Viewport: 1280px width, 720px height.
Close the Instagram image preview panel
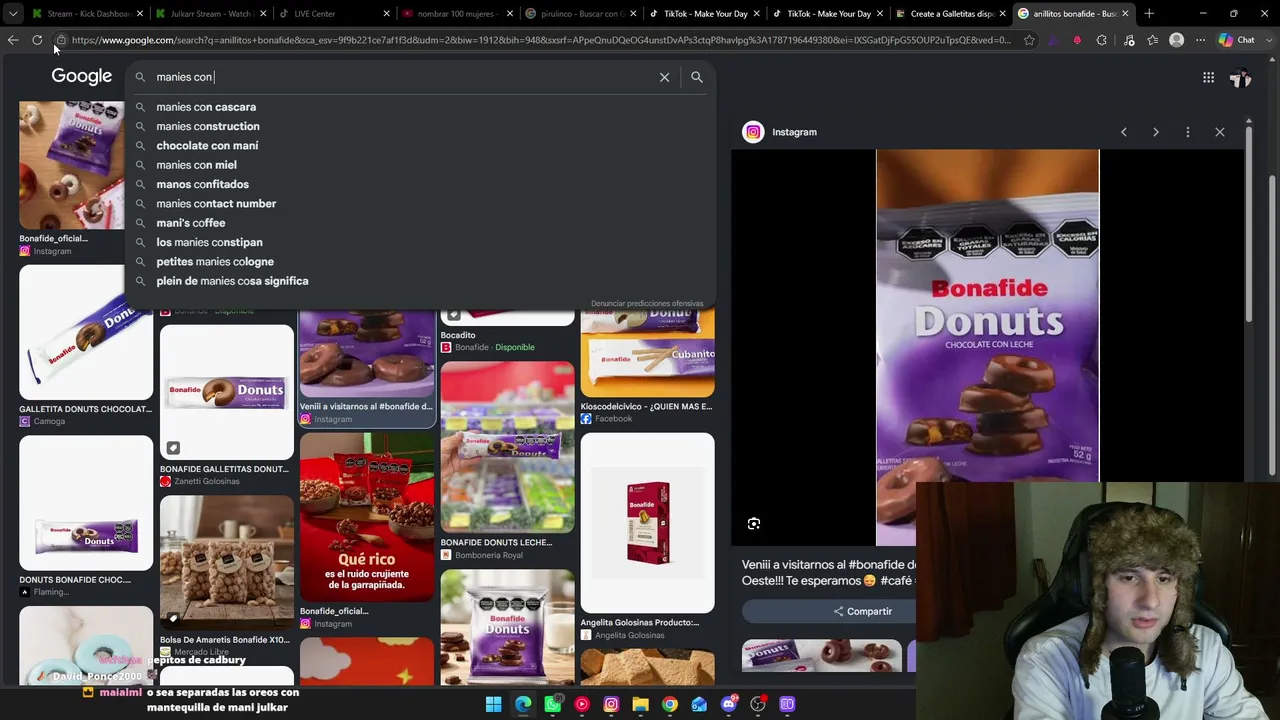coord(1220,132)
